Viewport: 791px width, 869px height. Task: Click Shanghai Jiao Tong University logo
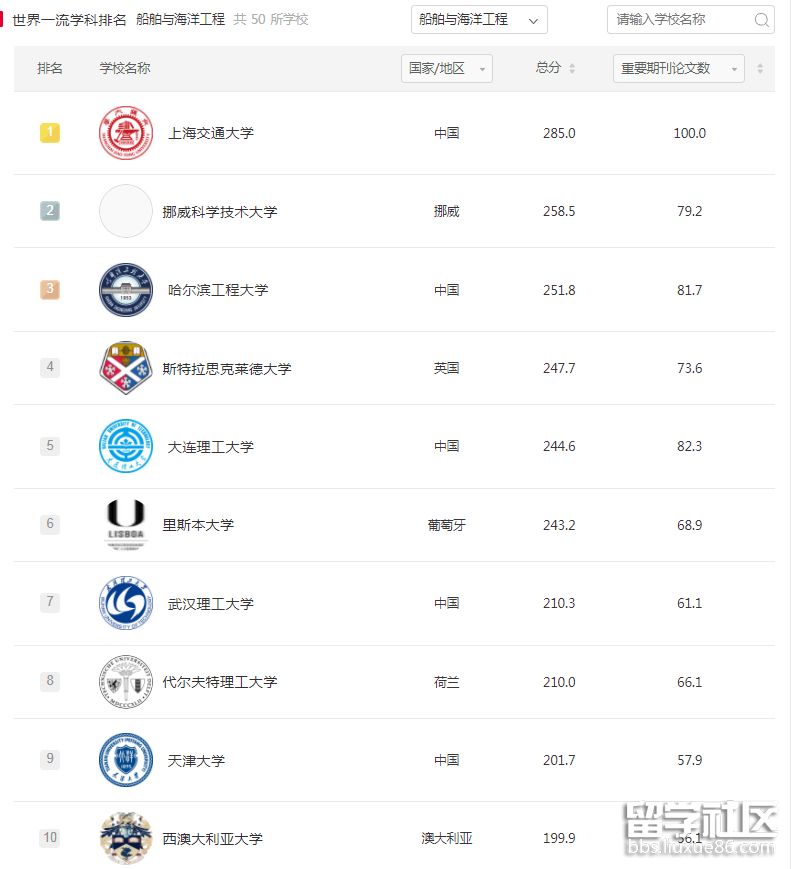point(126,133)
